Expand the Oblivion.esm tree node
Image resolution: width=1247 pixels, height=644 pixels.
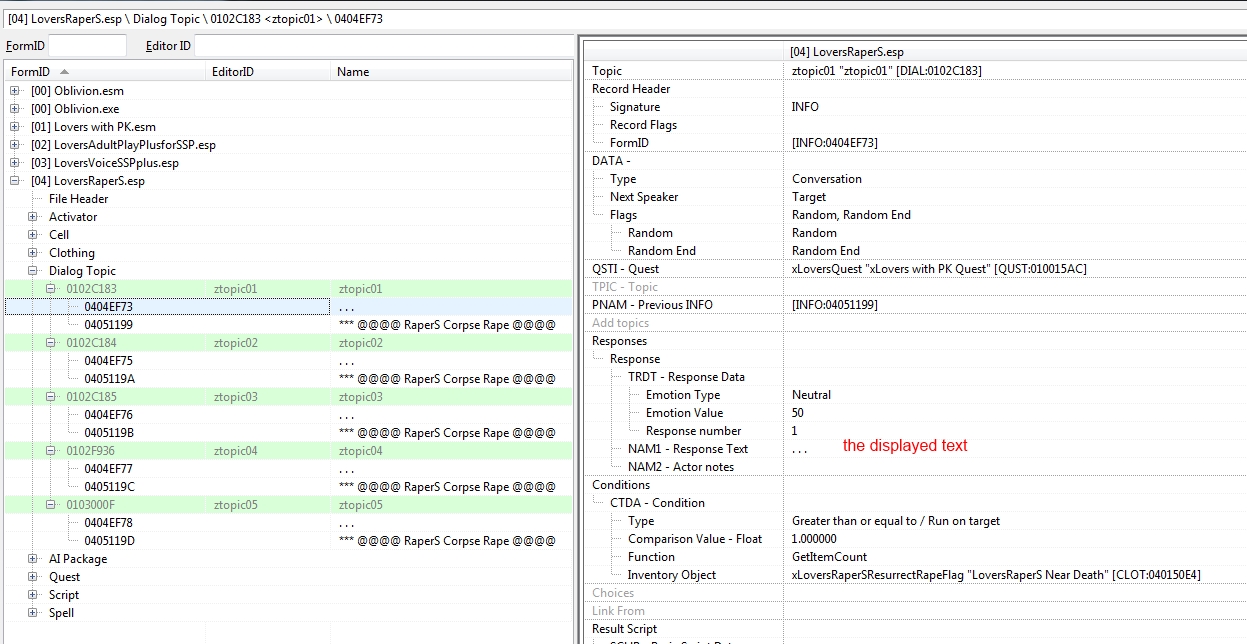[x=15, y=91]
